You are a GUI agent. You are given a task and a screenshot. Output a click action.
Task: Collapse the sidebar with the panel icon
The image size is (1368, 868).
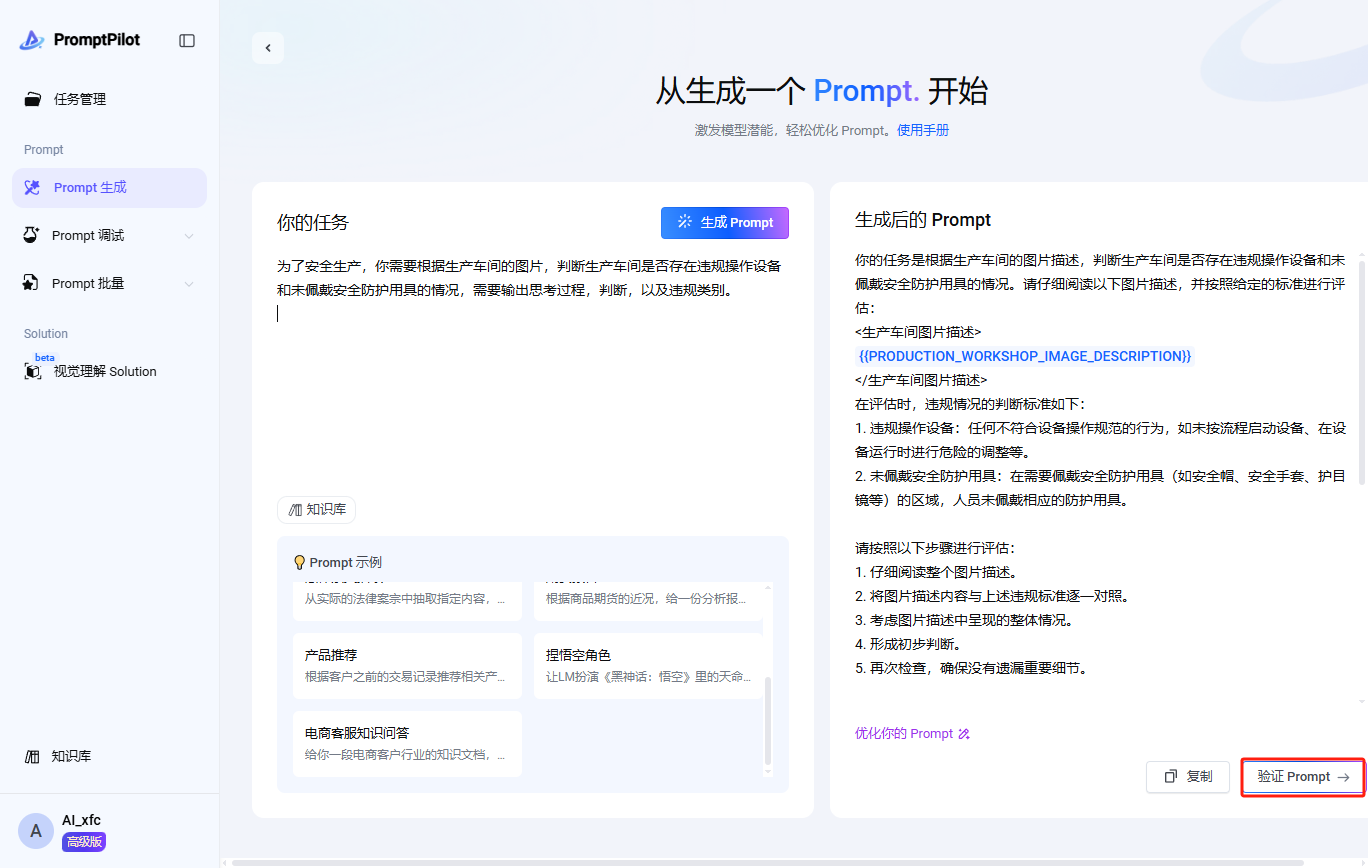tap(187, 41)
